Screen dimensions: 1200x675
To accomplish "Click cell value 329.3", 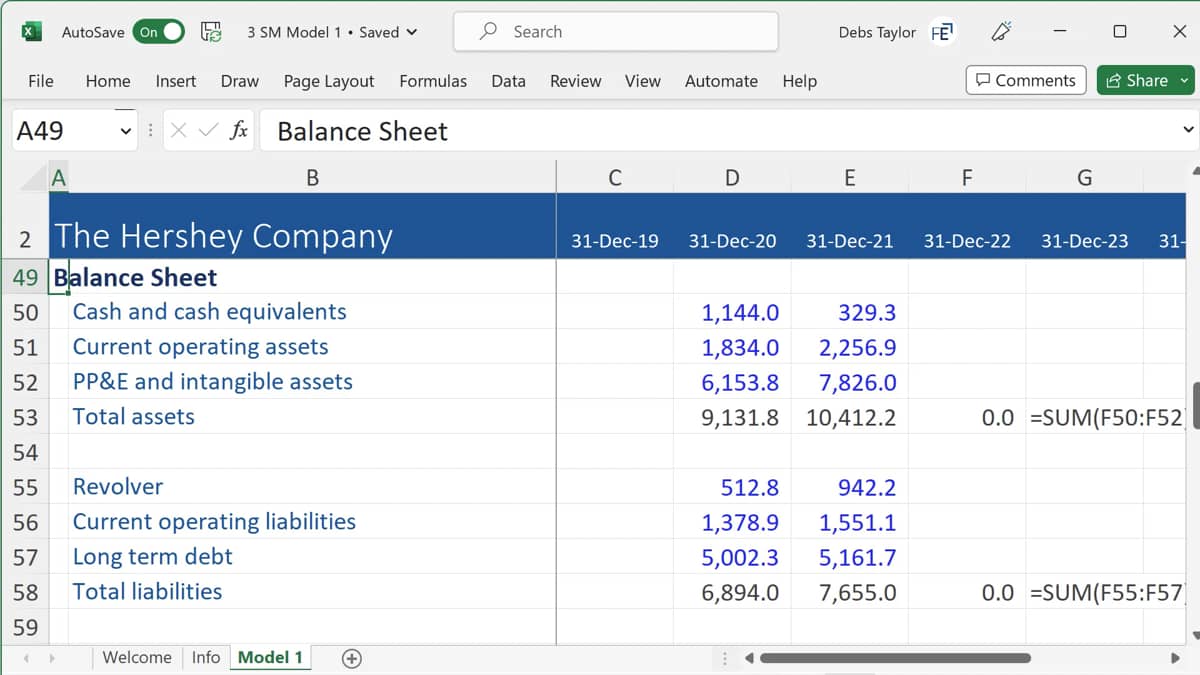I will 867,312.
